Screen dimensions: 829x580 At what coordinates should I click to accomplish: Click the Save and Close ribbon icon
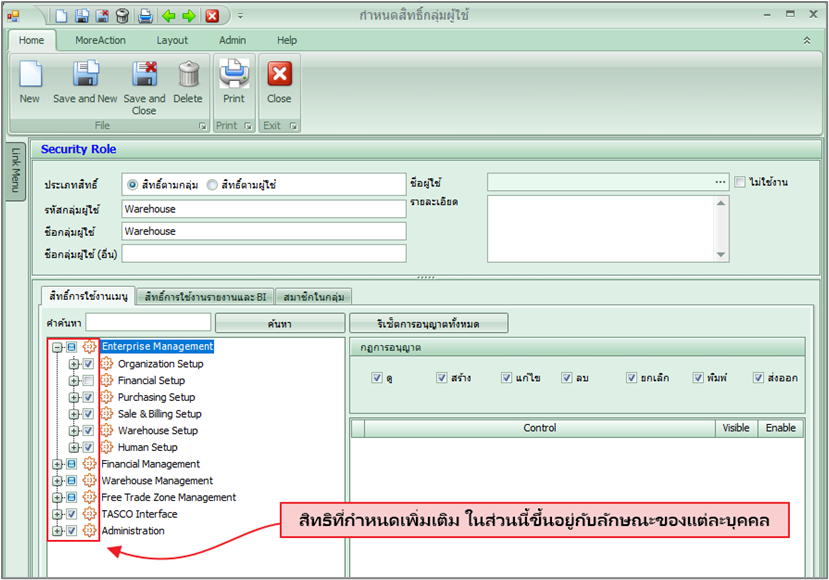tap(144, 76)
